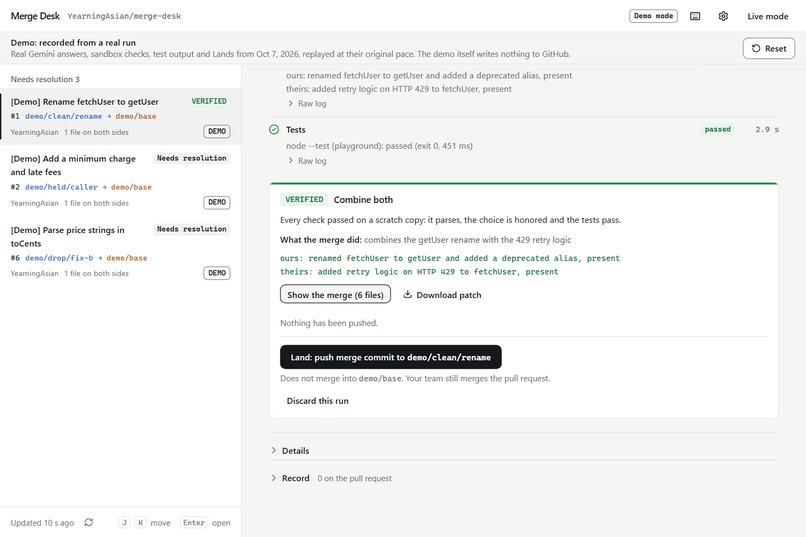The height and width of the screenshot is (537, 806).
Task: Click the Combine both heading
Action: [x=363, y=199]
